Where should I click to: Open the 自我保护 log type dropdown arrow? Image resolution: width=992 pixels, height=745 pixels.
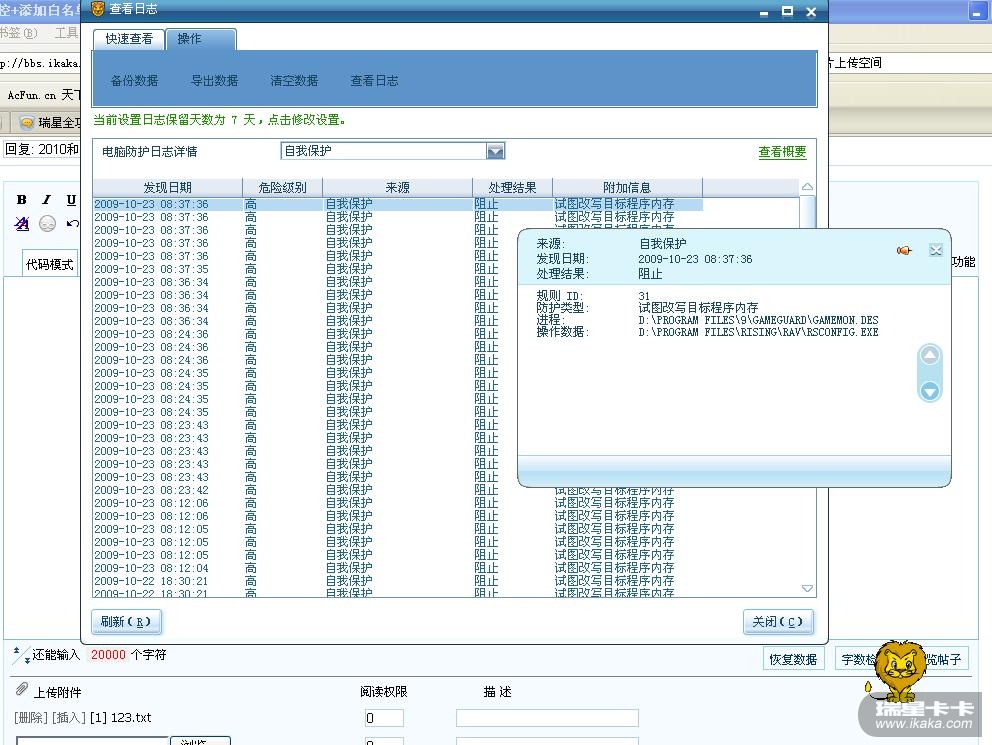pos(495,151)
